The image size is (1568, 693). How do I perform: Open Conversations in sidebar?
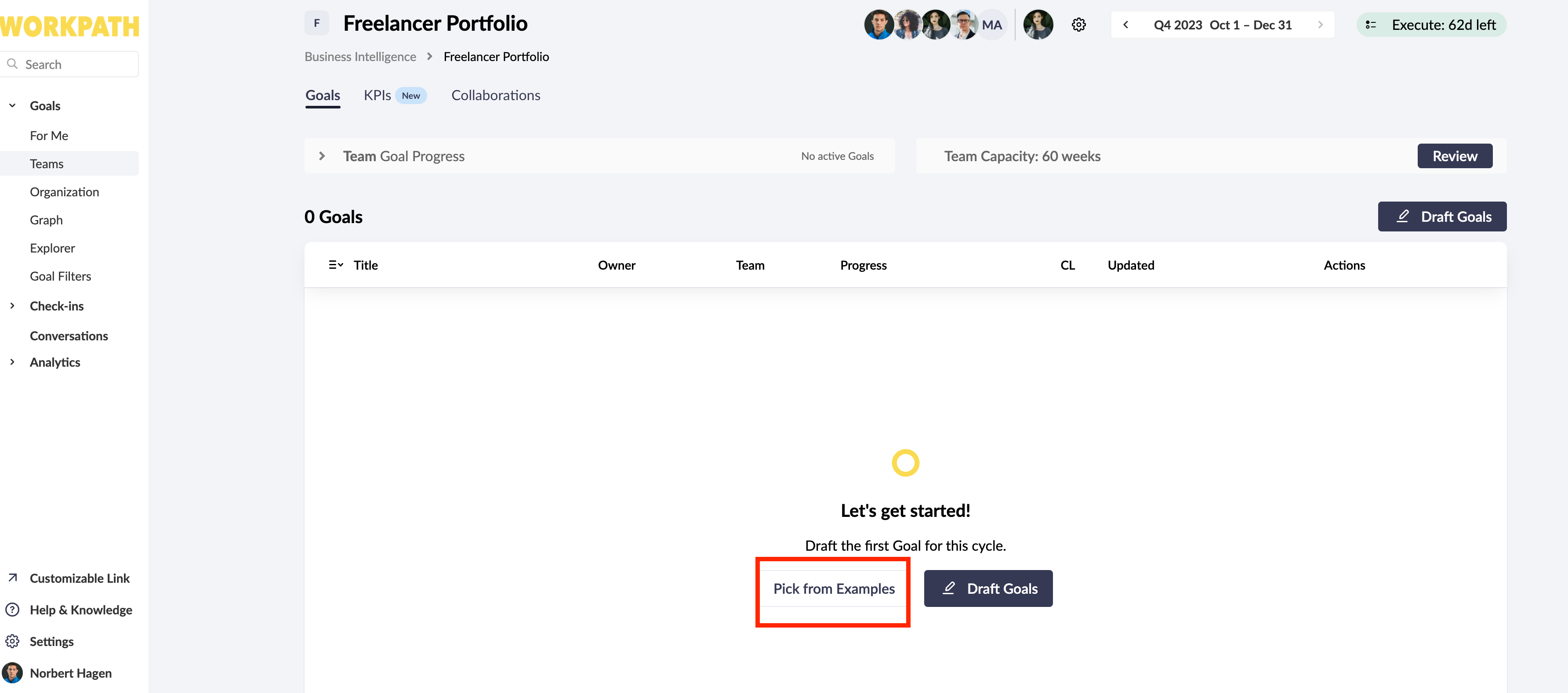(x=69, y=335)
